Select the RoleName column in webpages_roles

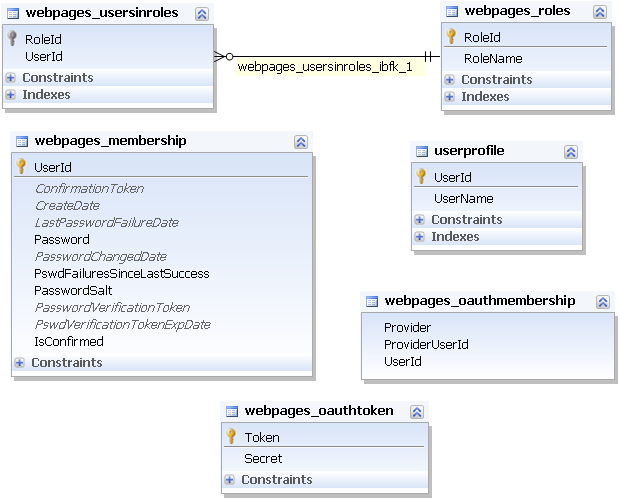point(493,59)
